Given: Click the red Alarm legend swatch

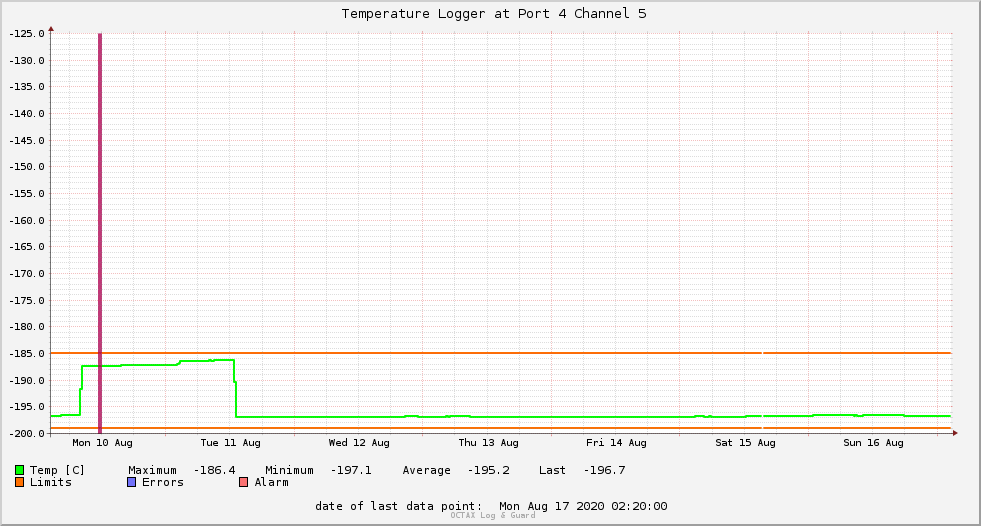Looking at the screenshot, I should click(x=243, y=482).
